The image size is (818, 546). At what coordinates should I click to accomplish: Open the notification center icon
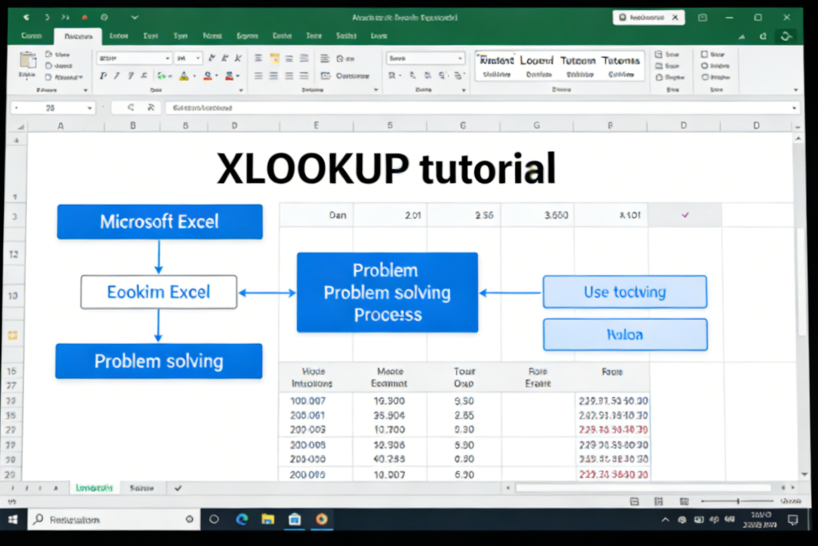pos(793,520)
